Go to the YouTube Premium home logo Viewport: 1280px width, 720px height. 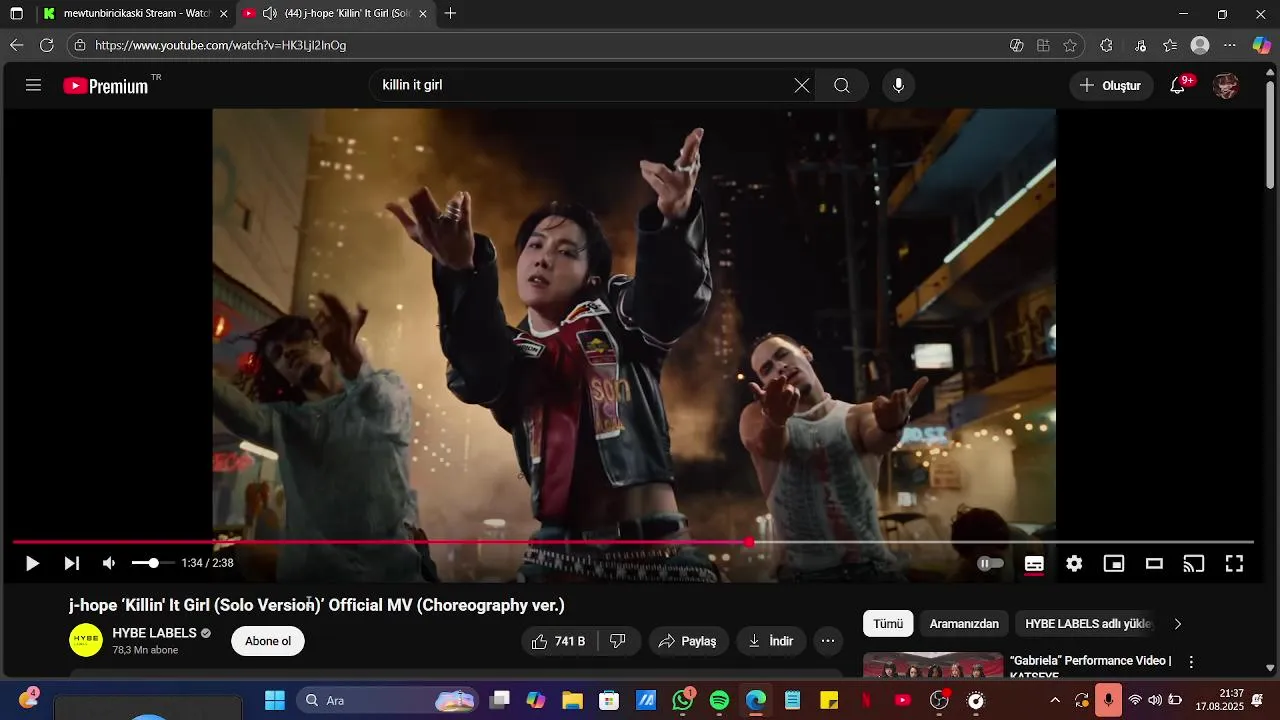(106, 86)
